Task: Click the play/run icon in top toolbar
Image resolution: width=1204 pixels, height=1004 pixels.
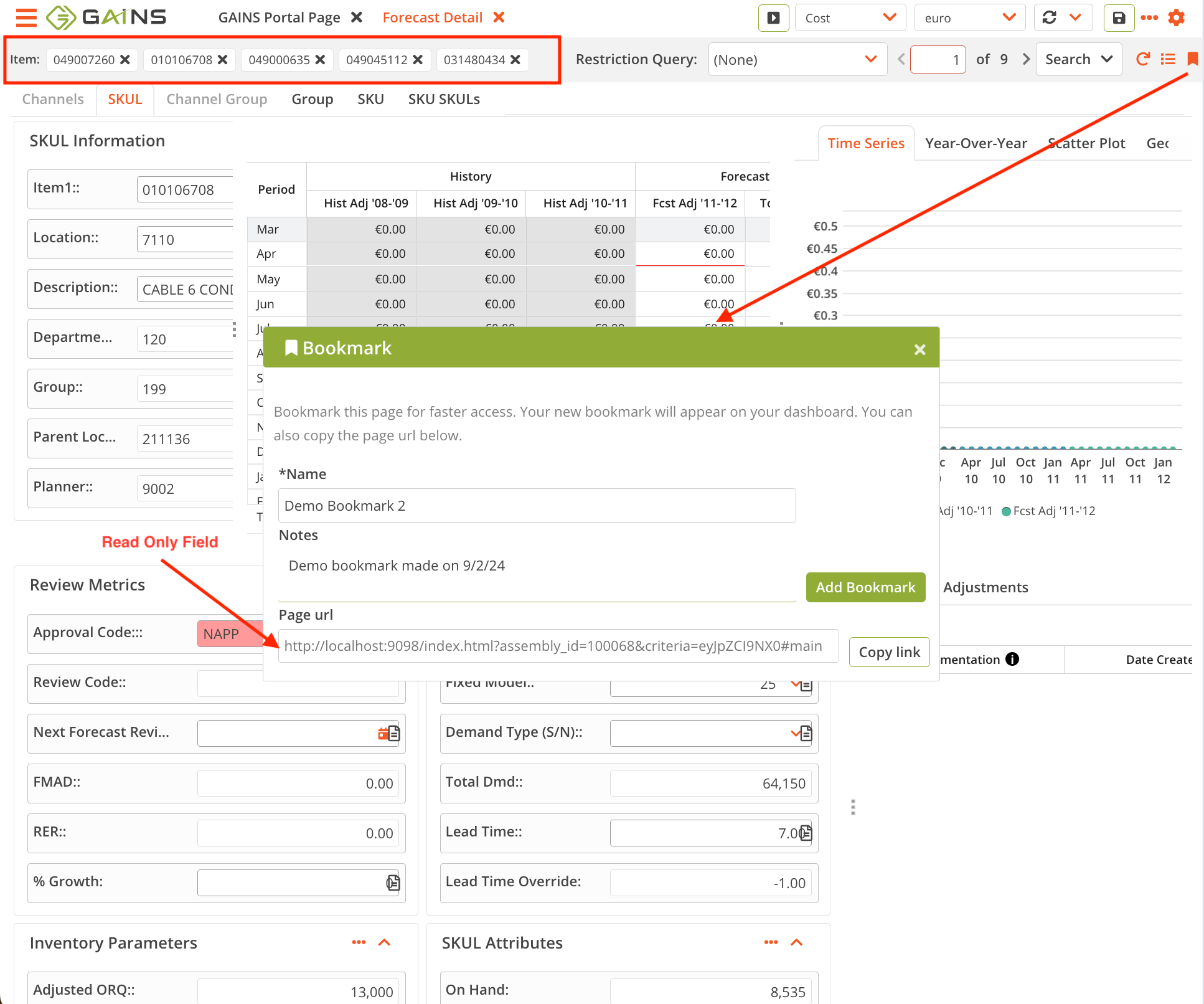Action: 773,17
